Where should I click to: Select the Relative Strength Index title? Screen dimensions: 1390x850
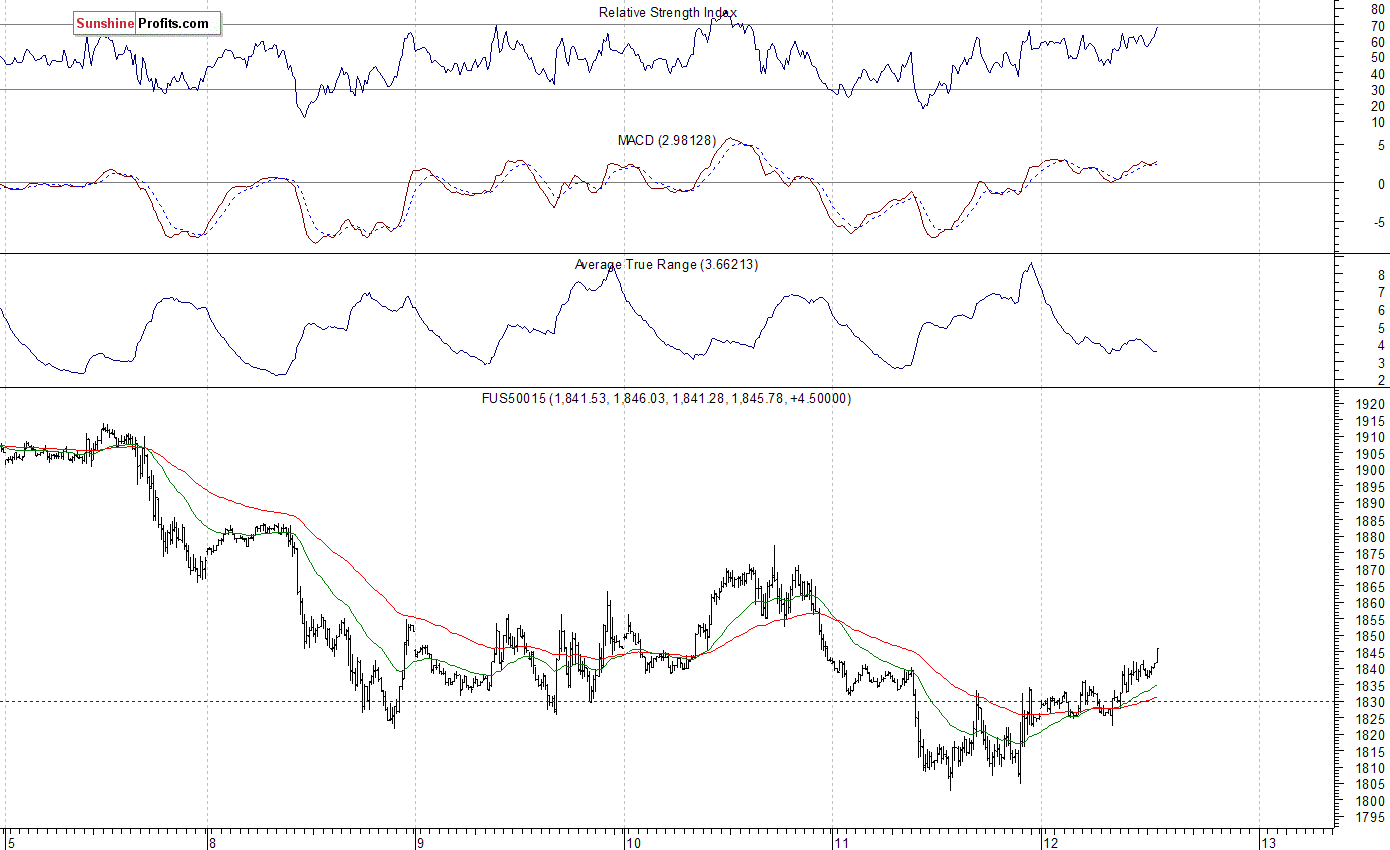[x=668, y=12]
